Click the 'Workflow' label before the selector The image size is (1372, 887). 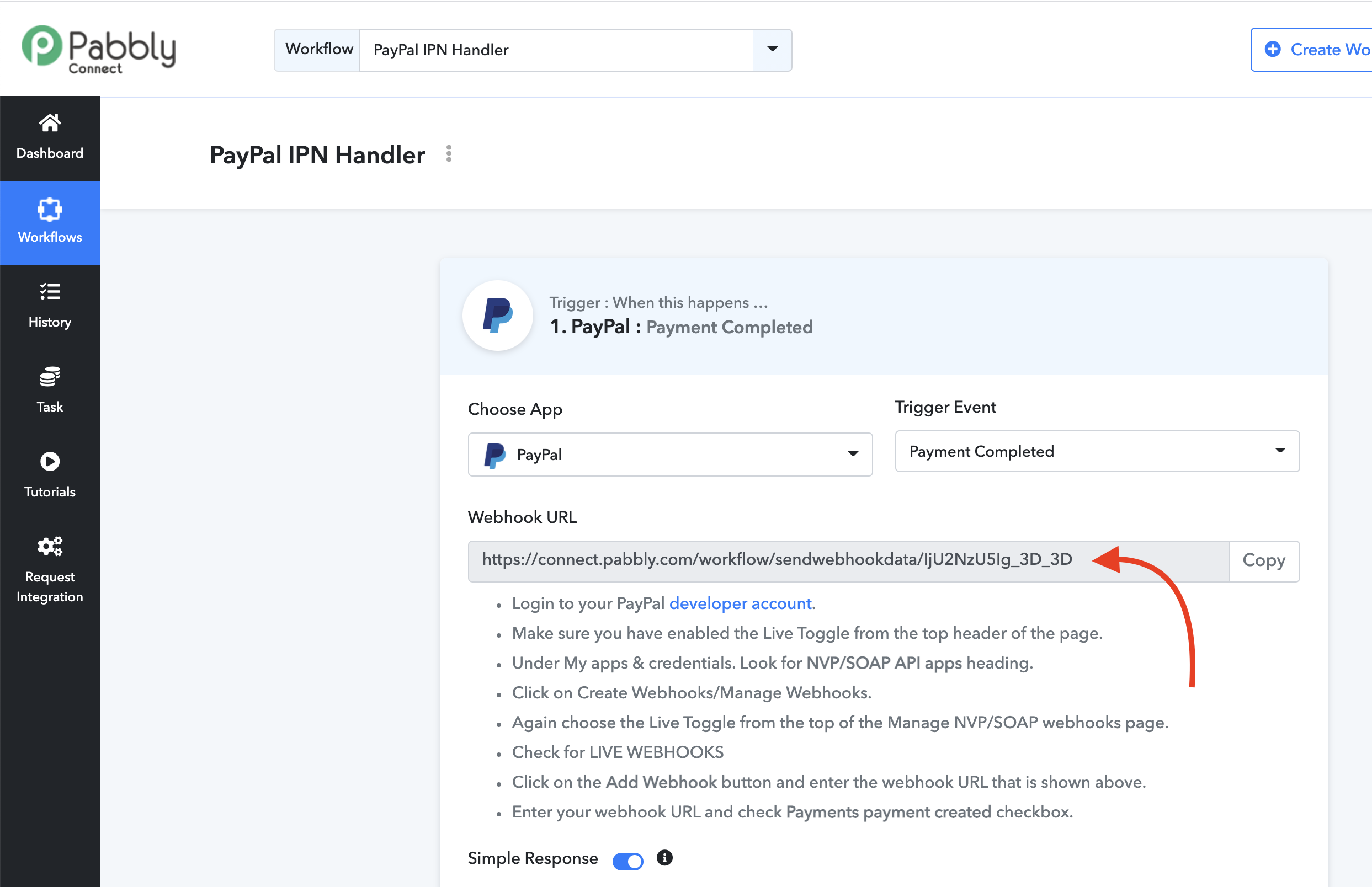tap(318, 49)
